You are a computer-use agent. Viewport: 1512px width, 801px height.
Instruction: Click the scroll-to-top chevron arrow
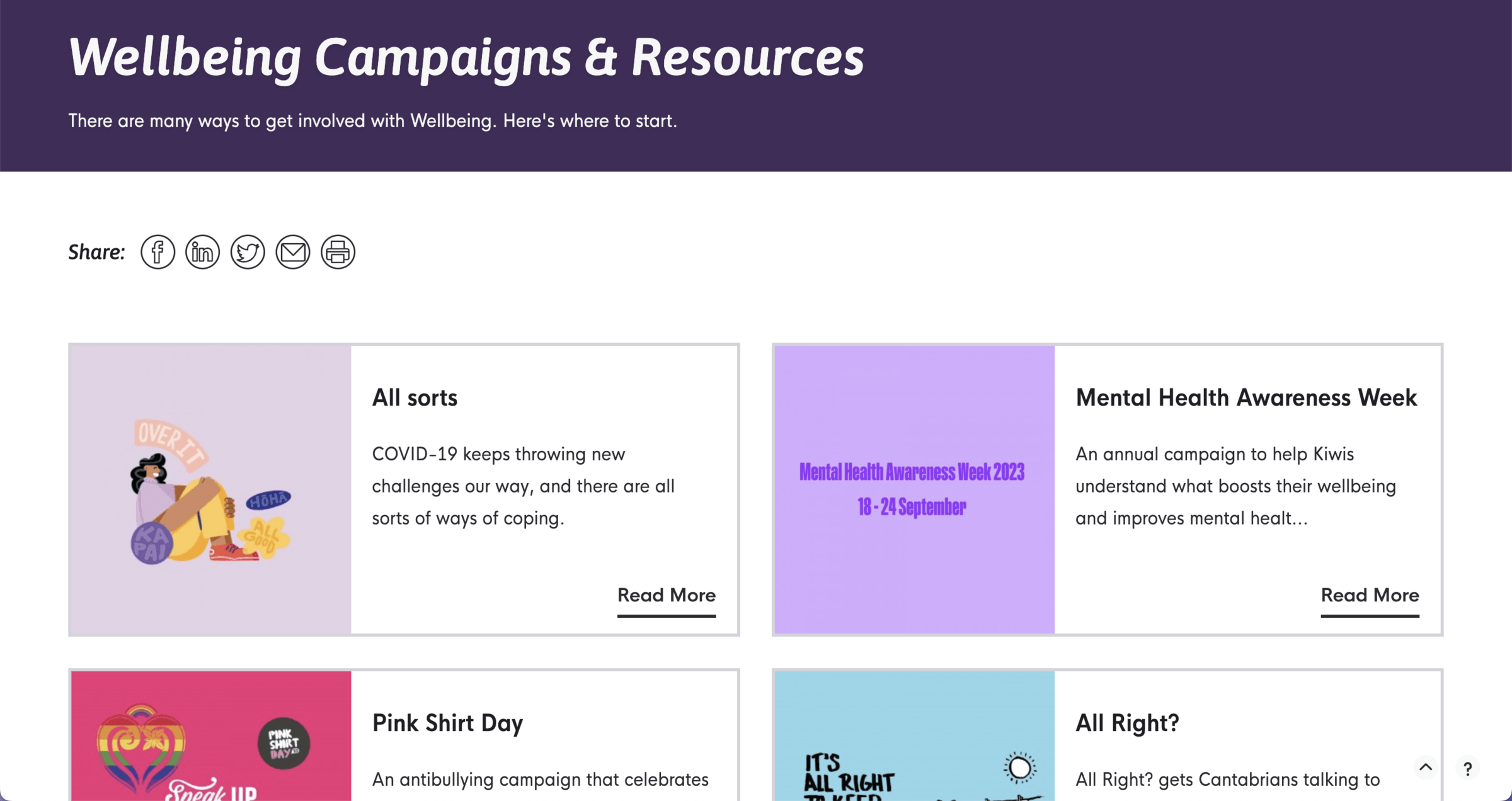(x=1426, y=767)
